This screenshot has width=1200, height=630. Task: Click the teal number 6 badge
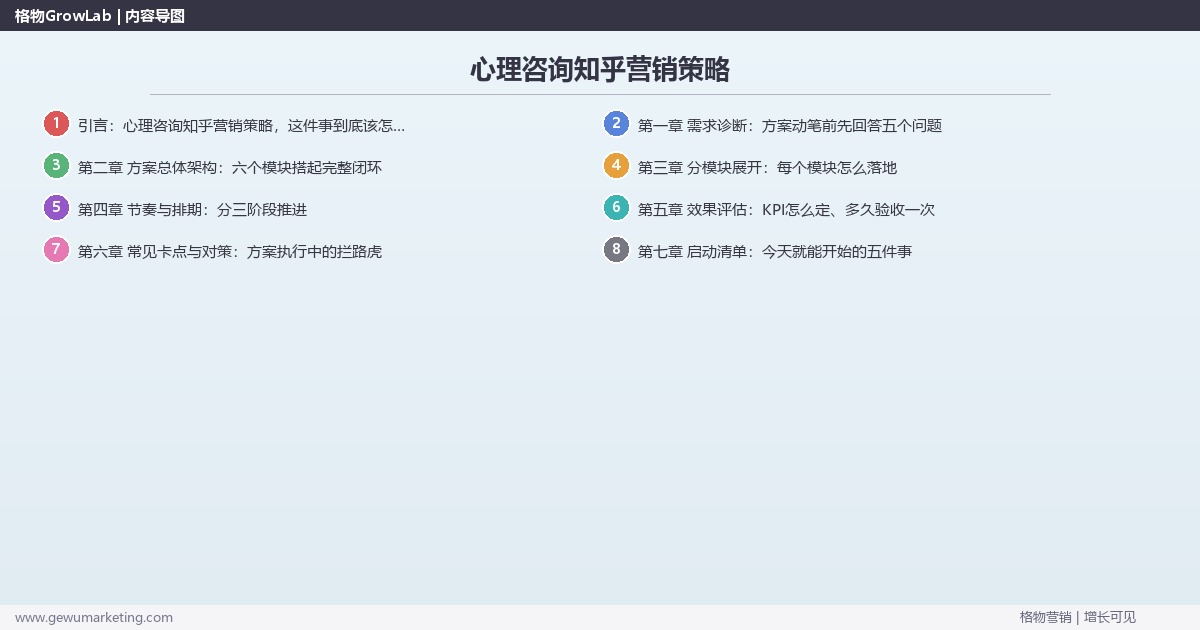(616, 208)
